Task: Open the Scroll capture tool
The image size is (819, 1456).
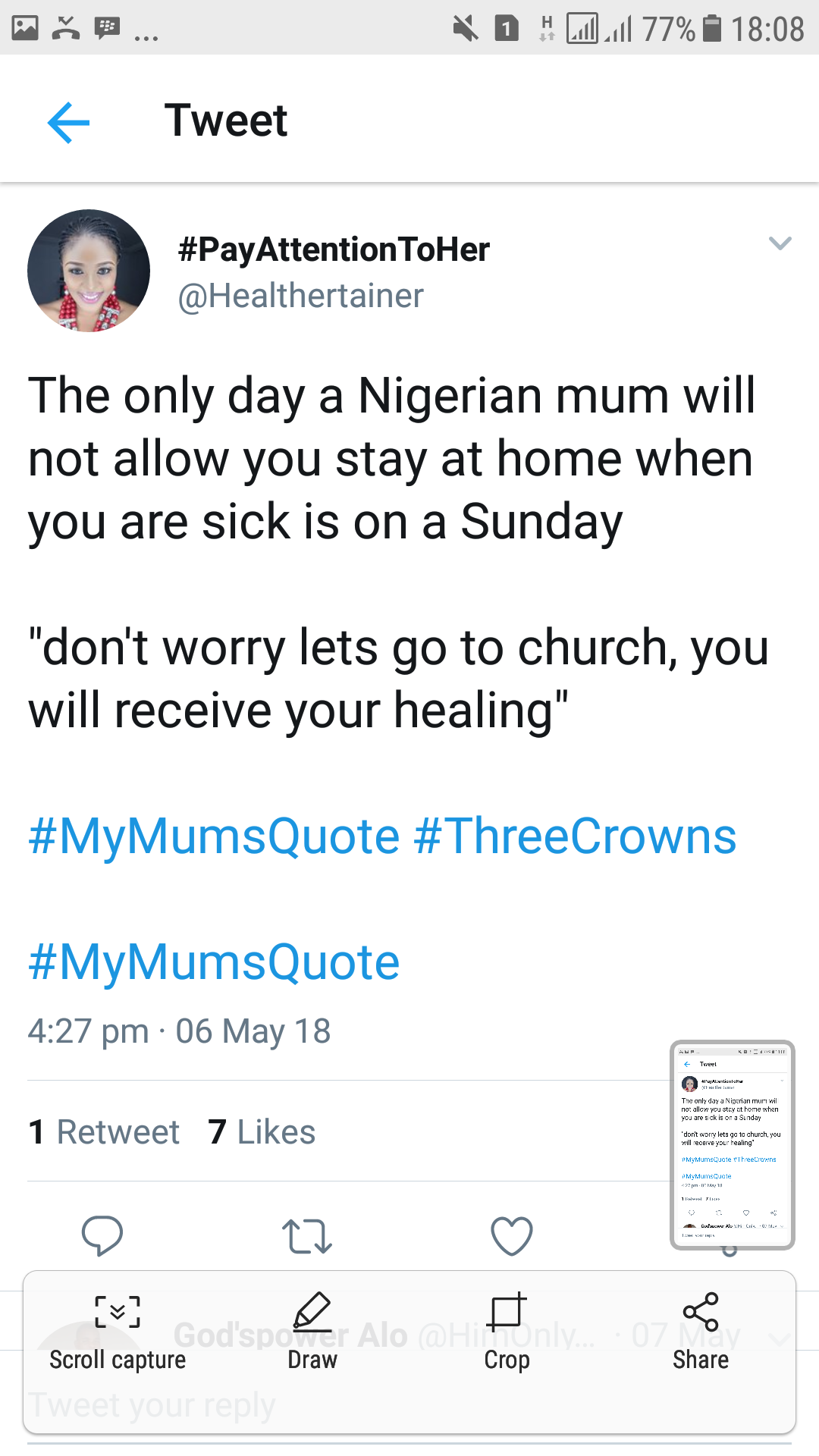Action: (x=118, y=1331)
